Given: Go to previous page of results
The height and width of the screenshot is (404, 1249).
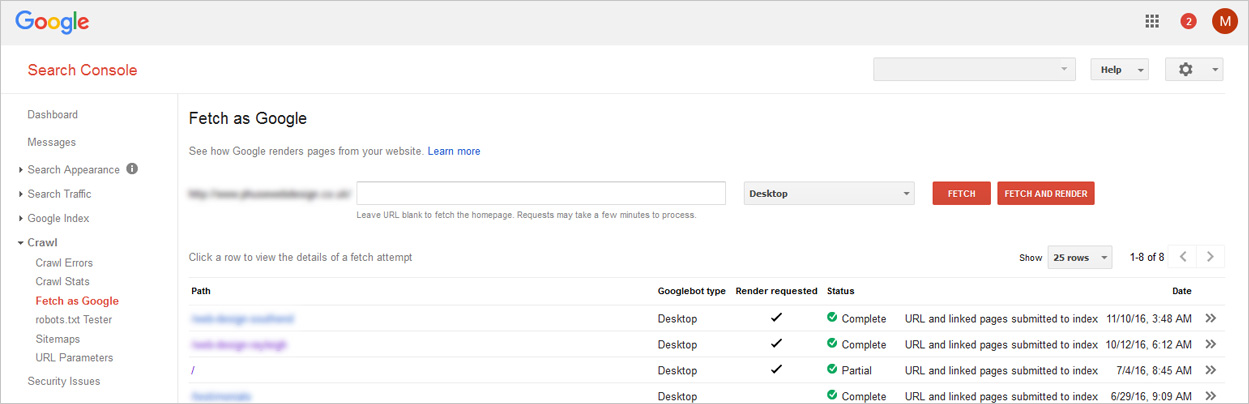Looking at the screenshot, I should point(1183,257).
